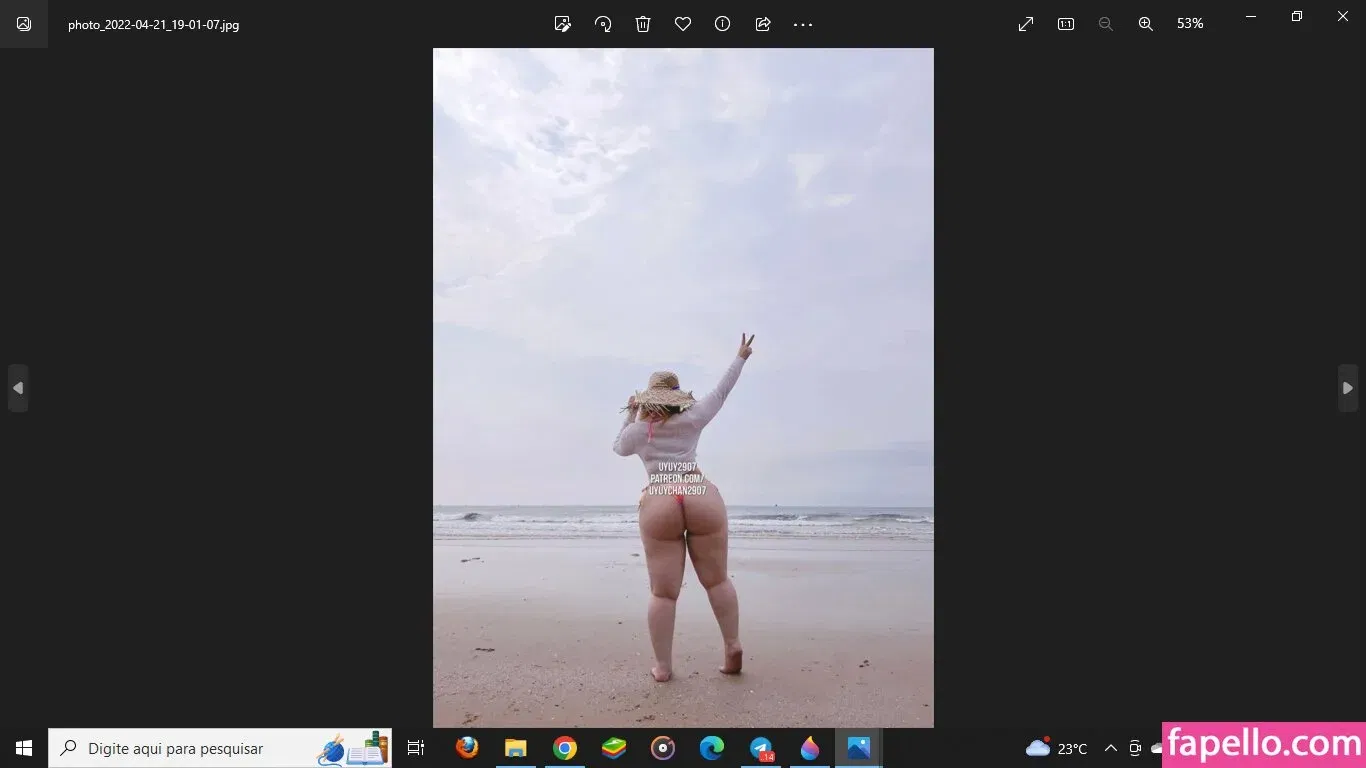
Task: Advance to the next photo with right arrow
Action: pos(1348,388)
